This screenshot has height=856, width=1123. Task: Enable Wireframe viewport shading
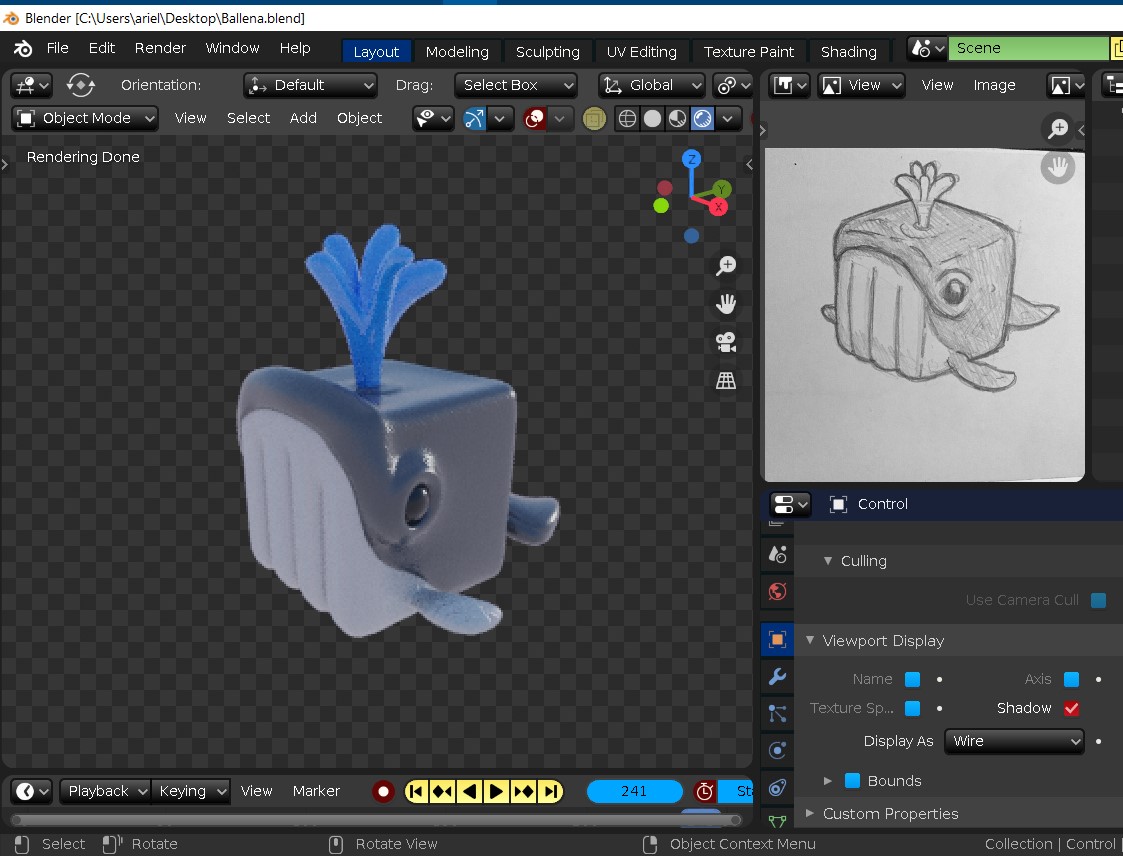tap(626, 118)
